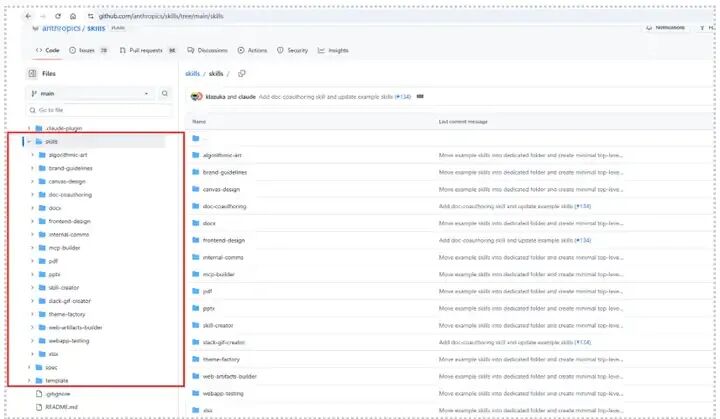Screen dimensions: 720x419
Task: Open the slack-gif-creator folder link in table
Action: point(224,342)
